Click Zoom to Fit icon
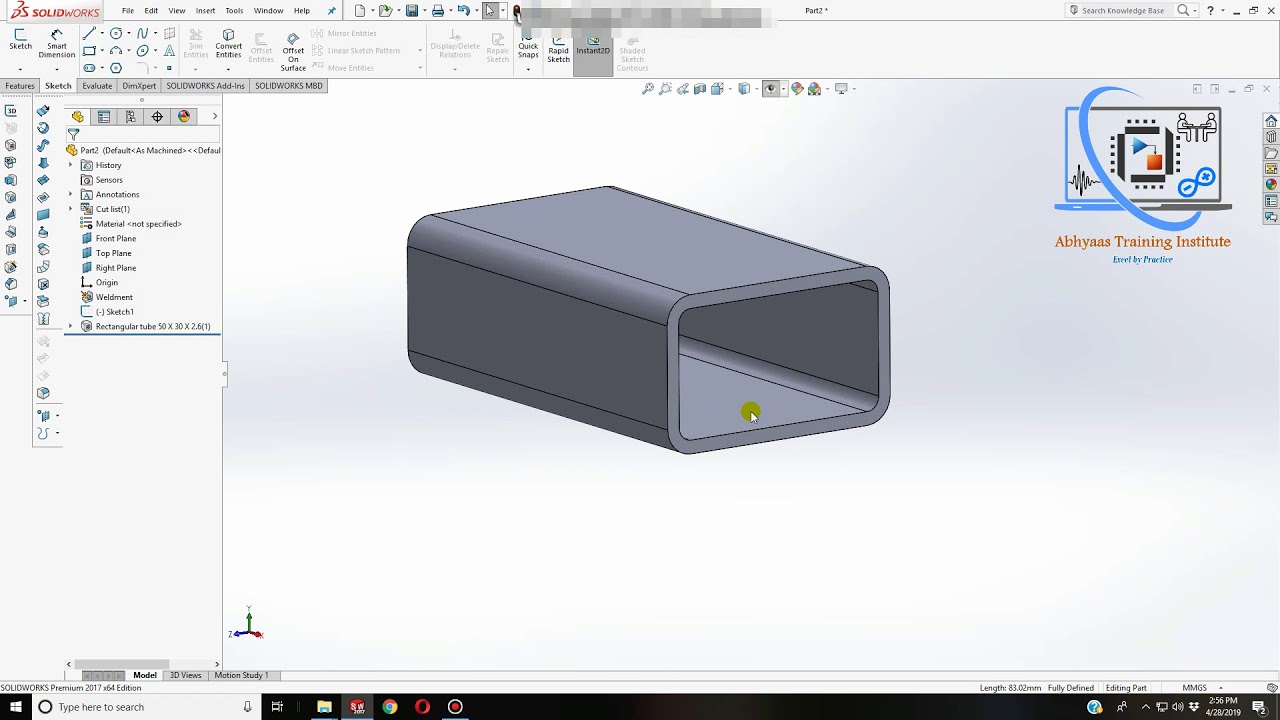The image size is (1280, 720). pos(648,89)
